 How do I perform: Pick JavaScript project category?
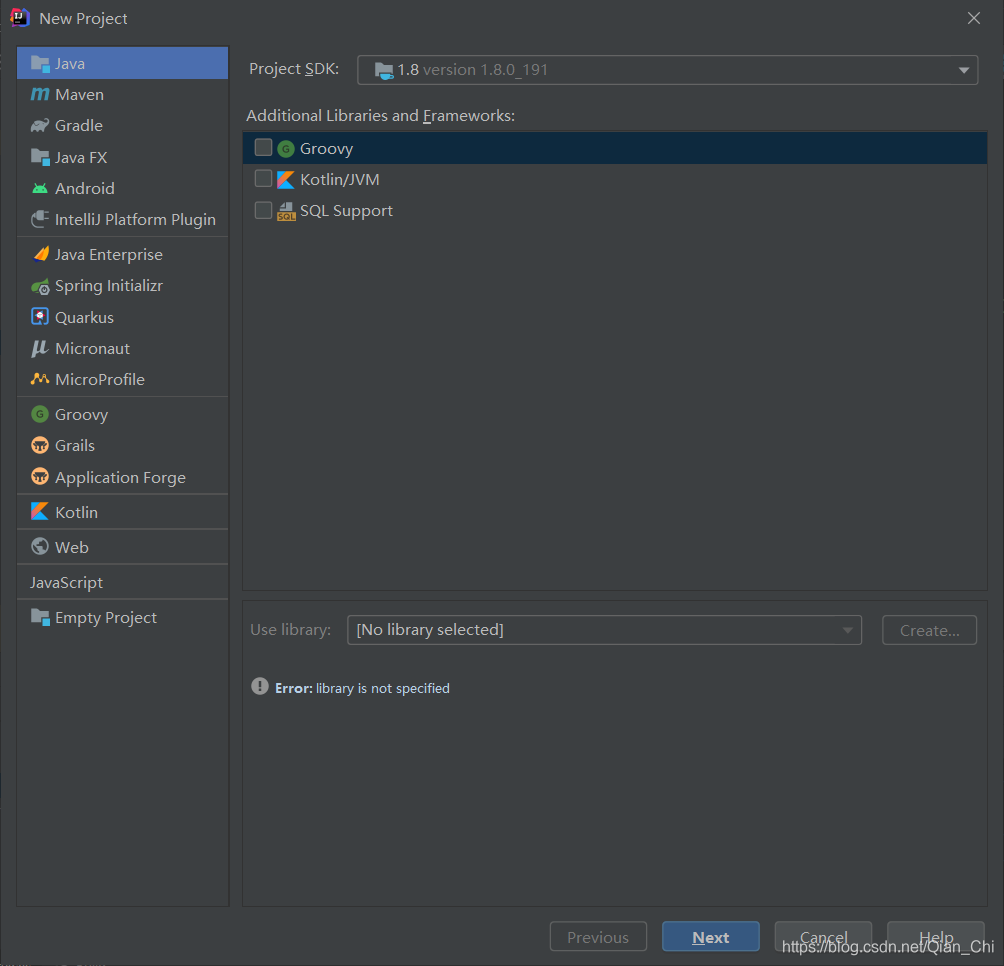[x=122, y=583]
